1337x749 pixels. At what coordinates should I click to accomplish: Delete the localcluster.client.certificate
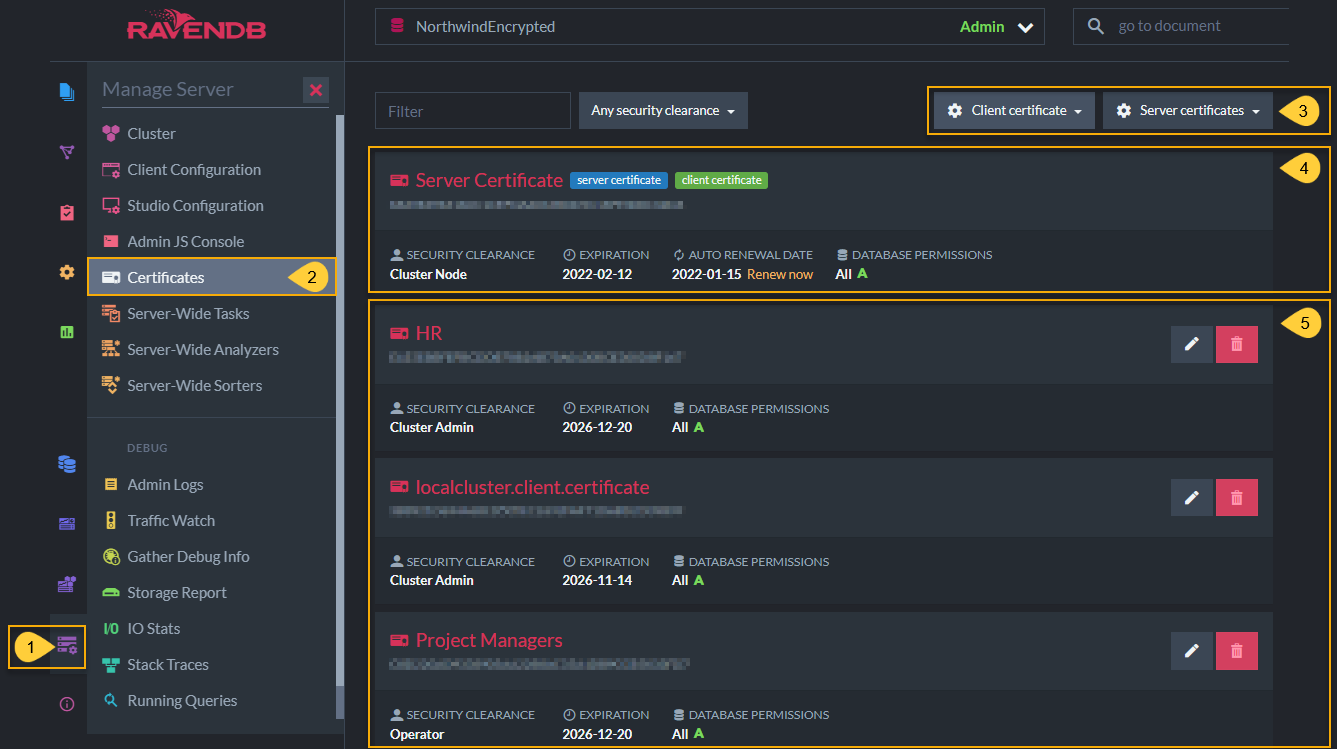pyautogui.click(x=1237, y=497)
